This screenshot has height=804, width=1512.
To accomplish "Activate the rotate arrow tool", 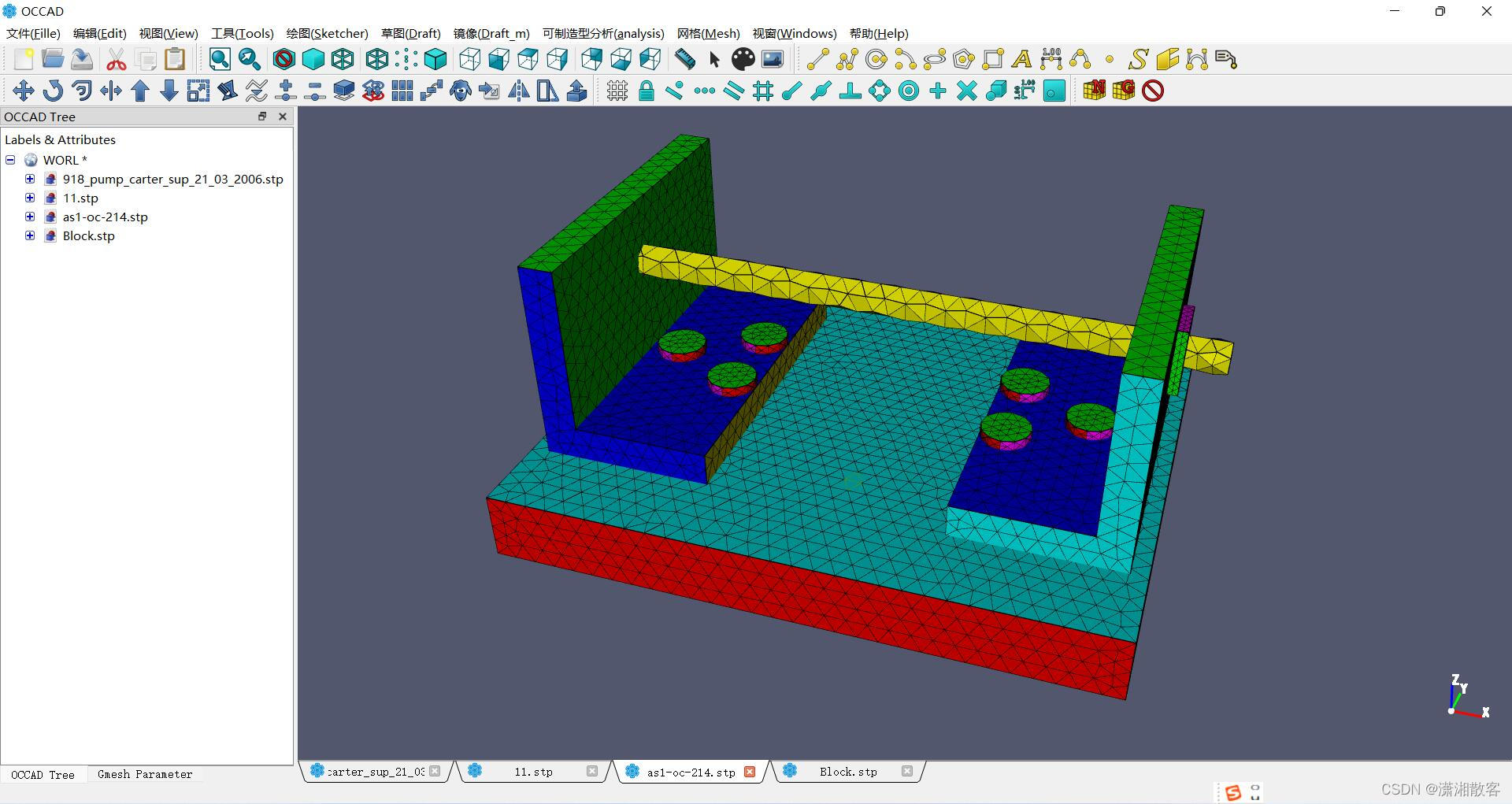I will click(53, 91).
